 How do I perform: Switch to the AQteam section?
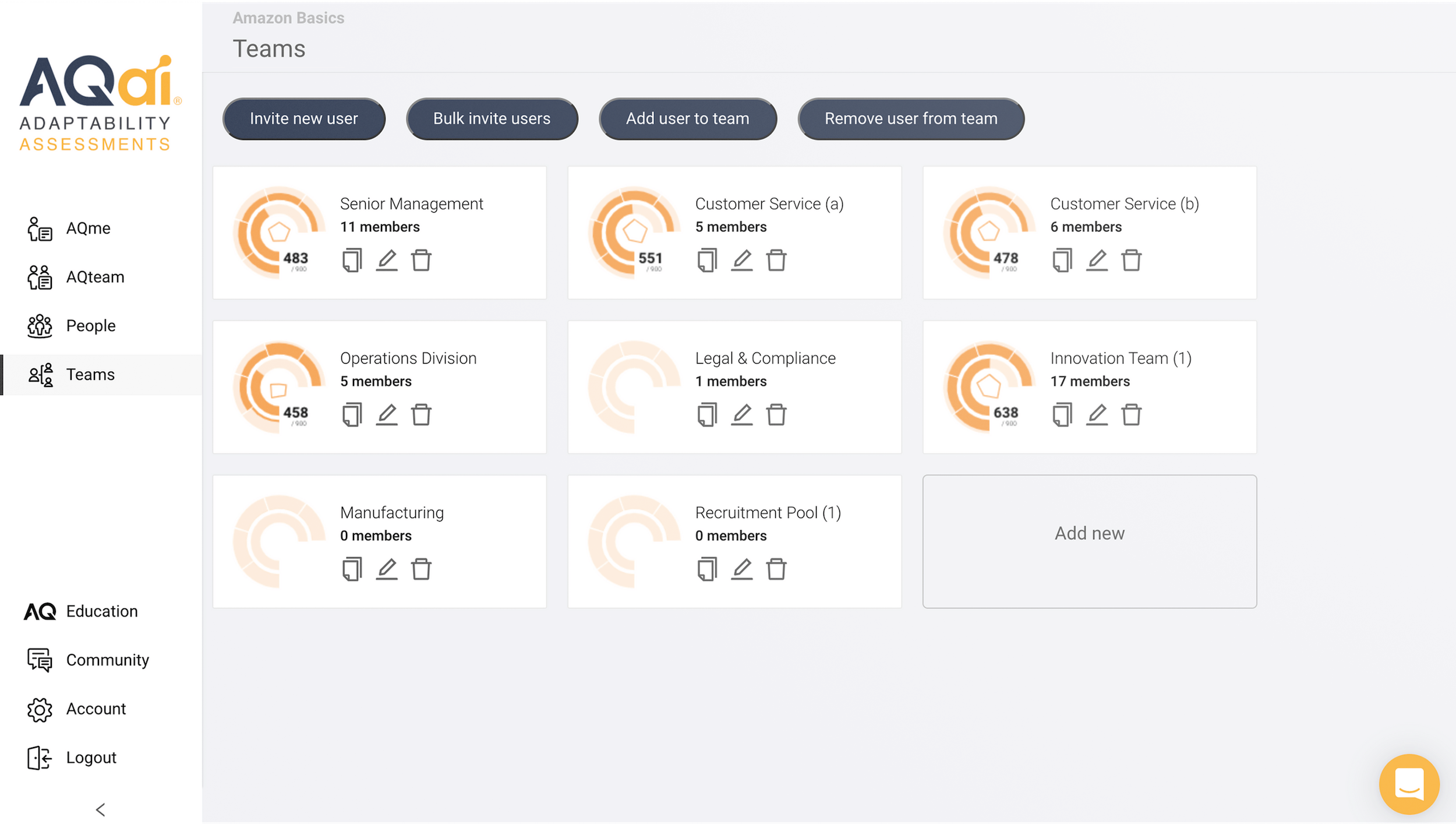[94, 277]
